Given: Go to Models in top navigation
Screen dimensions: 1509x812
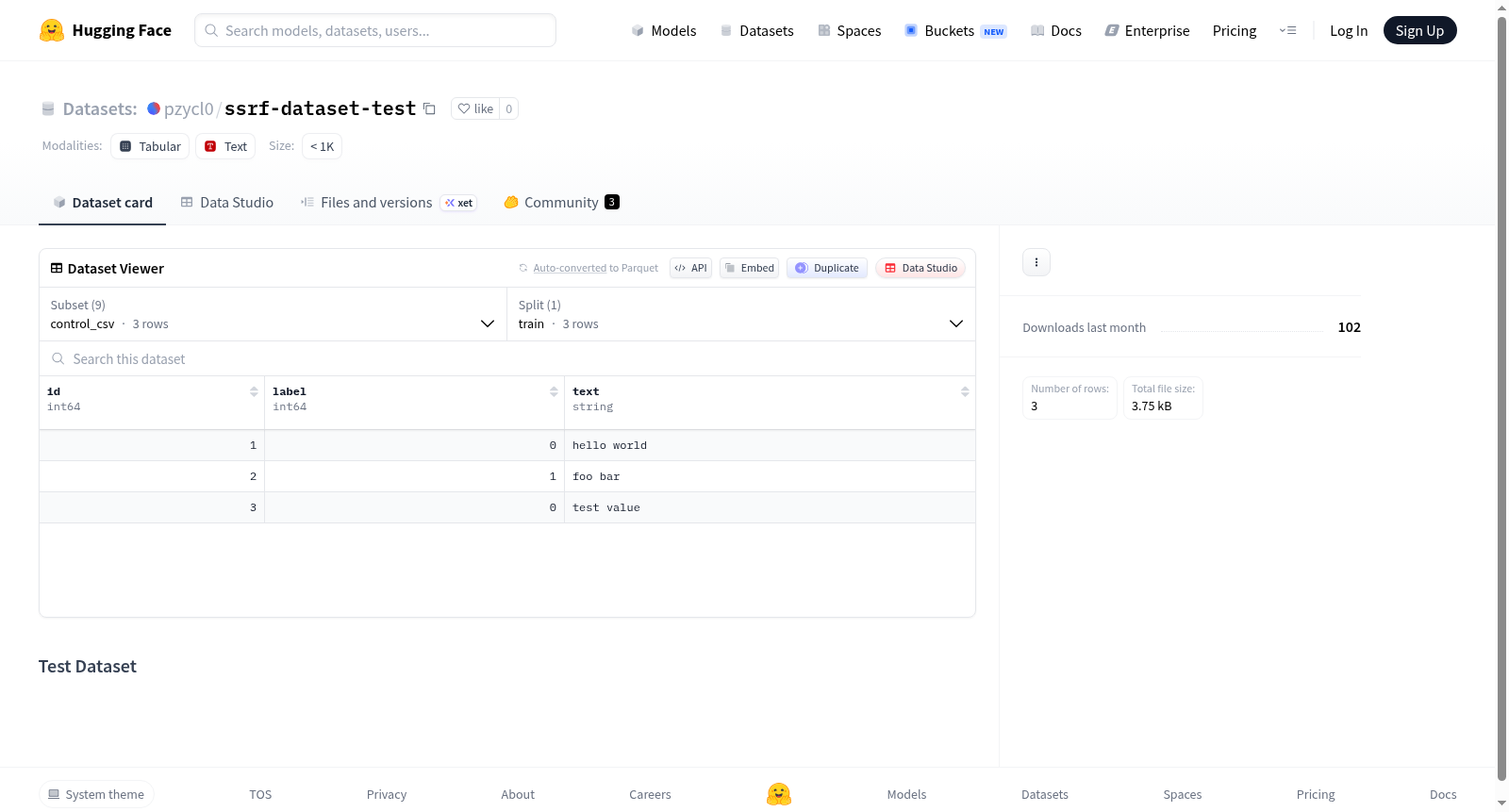Looking at the screenshot, I should click(664, 30).
